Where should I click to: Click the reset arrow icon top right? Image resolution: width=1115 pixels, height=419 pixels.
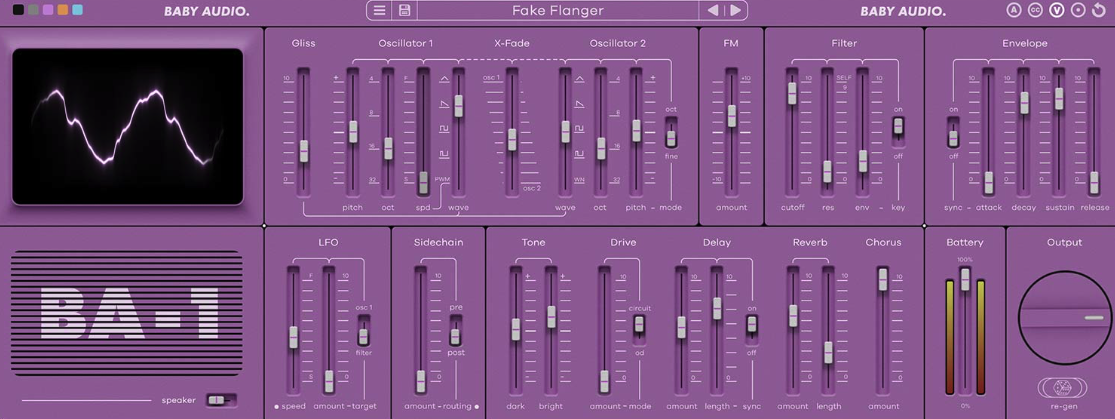[1099, 10]
